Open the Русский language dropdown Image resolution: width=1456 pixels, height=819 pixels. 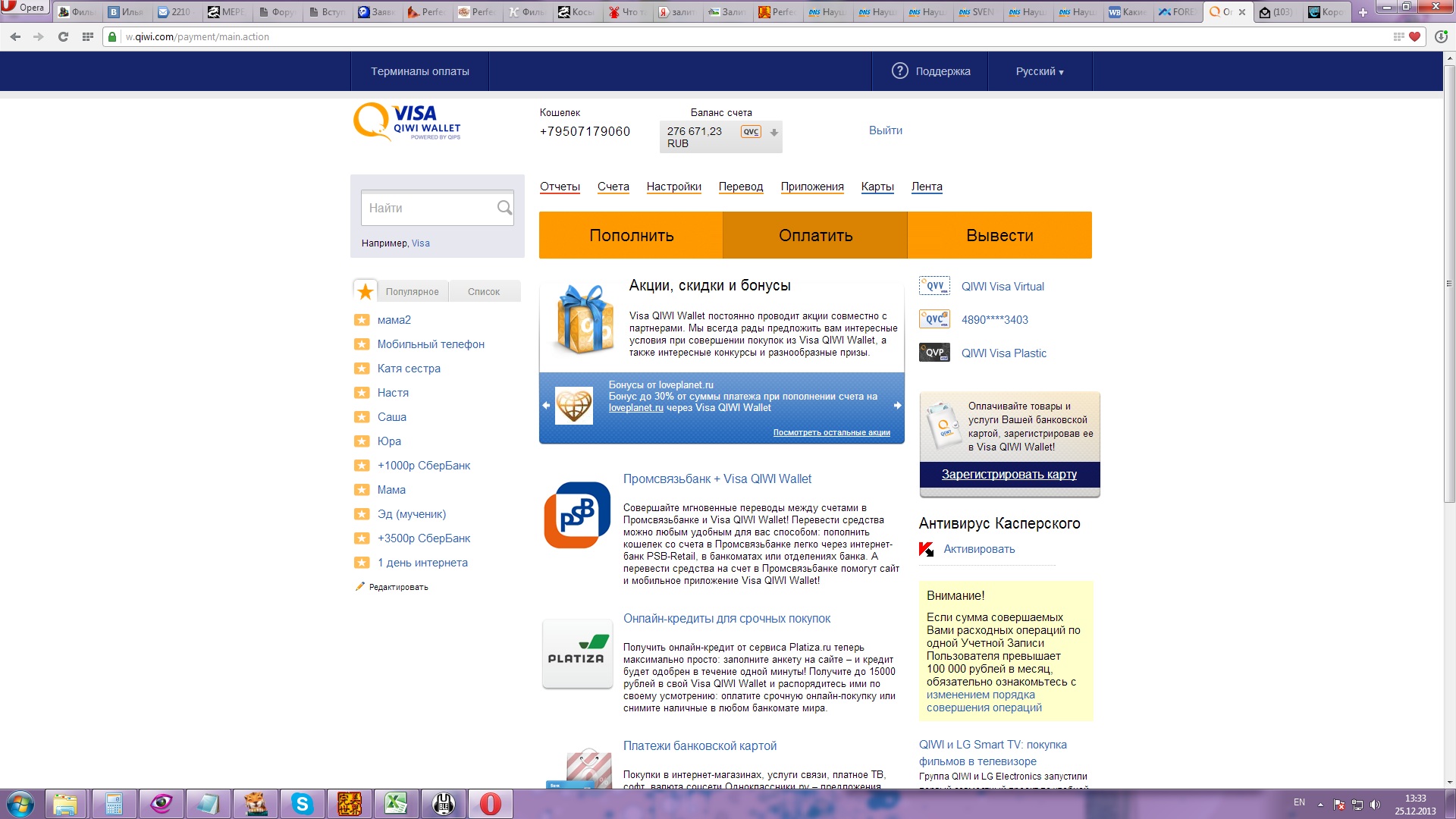coord(1040,71)
